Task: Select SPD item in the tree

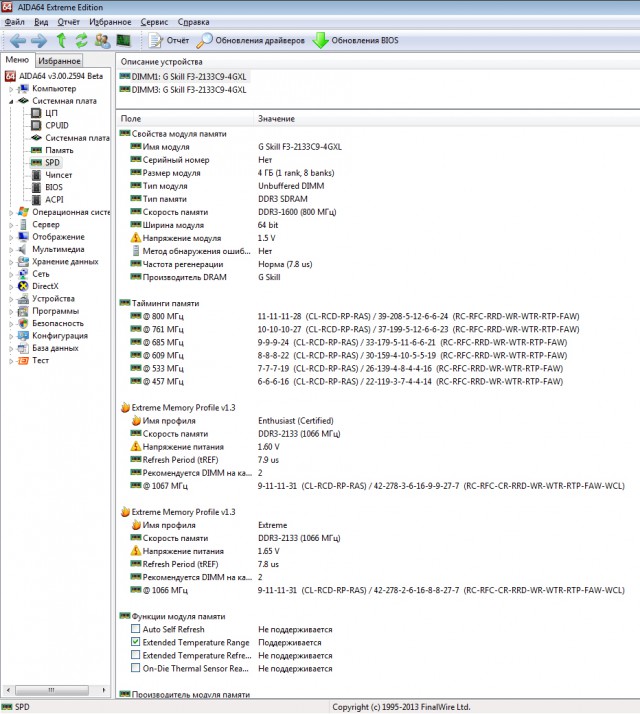Action: click(45, 163)
